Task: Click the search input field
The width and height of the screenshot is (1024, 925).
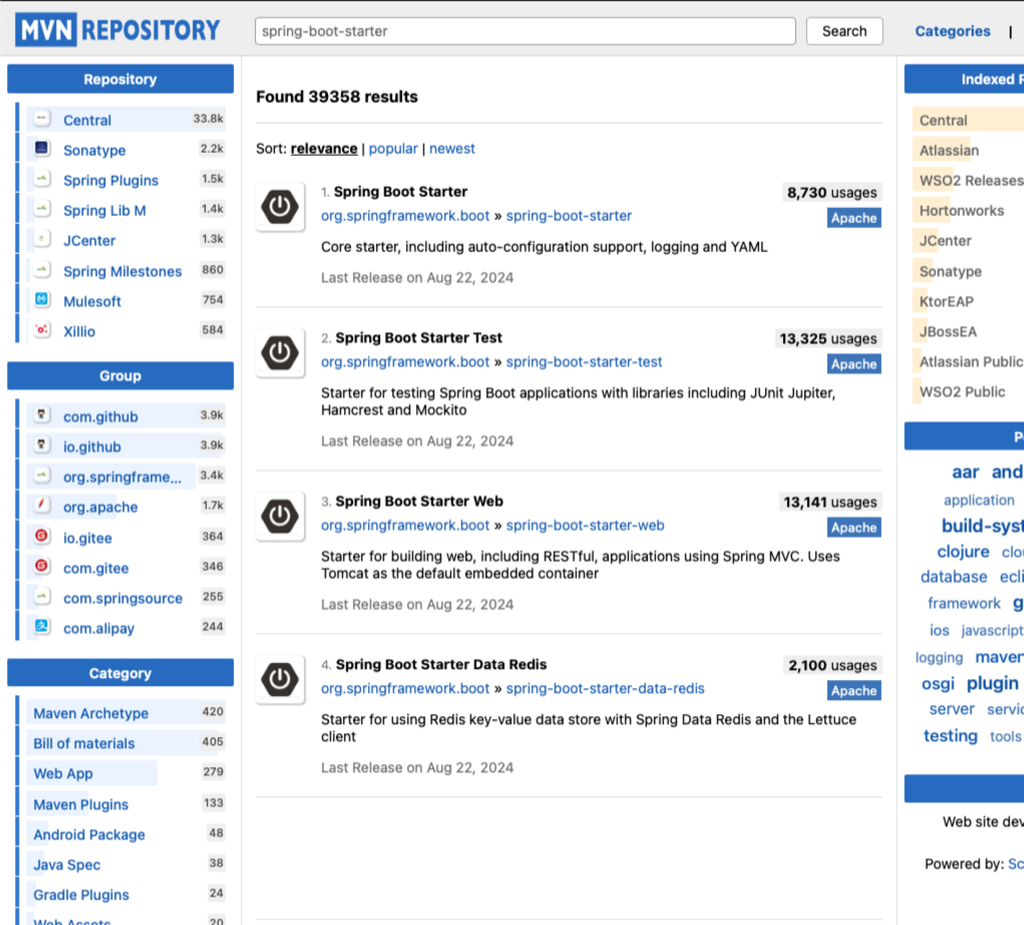Action: pyautogui.click(x=525, y=31)
